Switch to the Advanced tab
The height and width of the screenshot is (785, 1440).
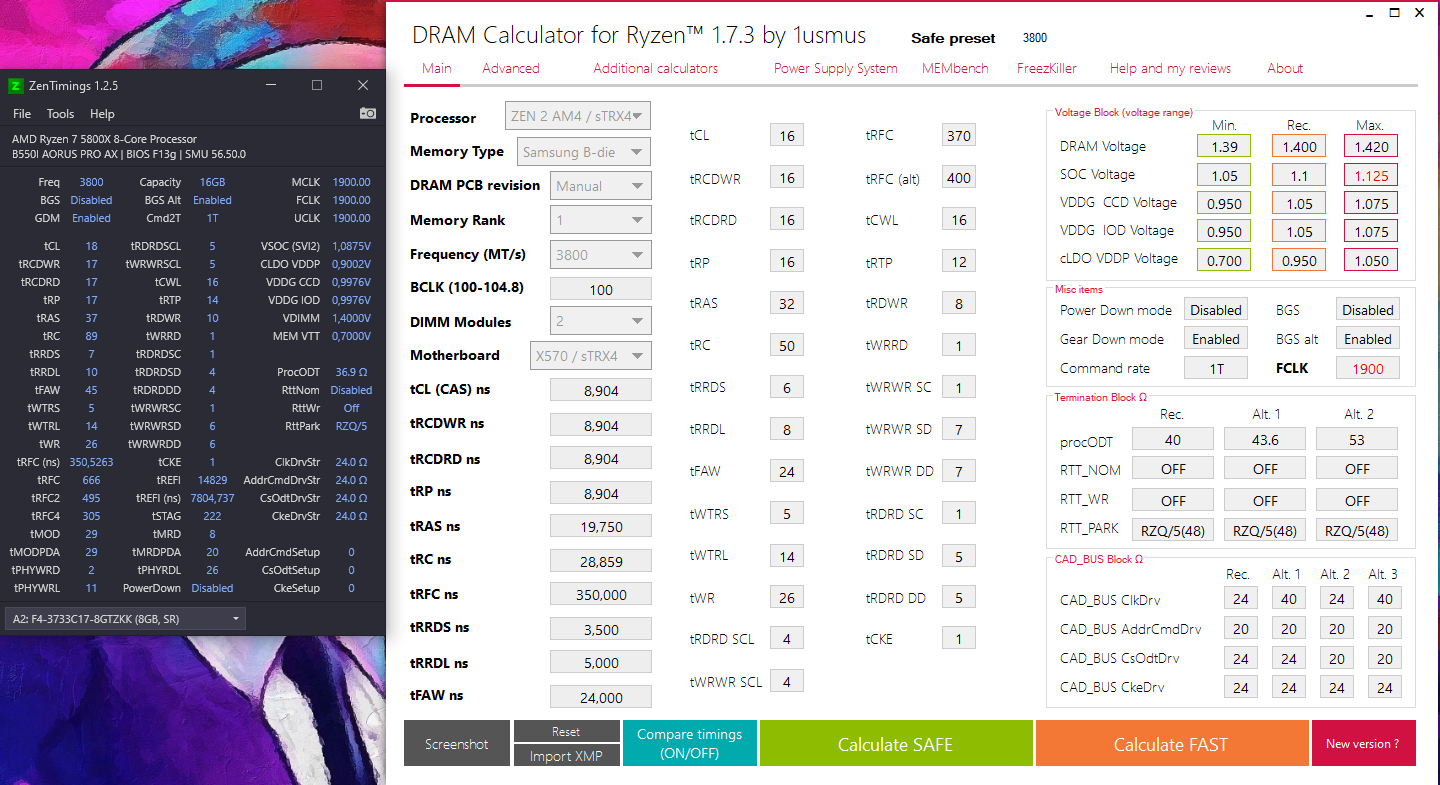(x=510, y=69)
